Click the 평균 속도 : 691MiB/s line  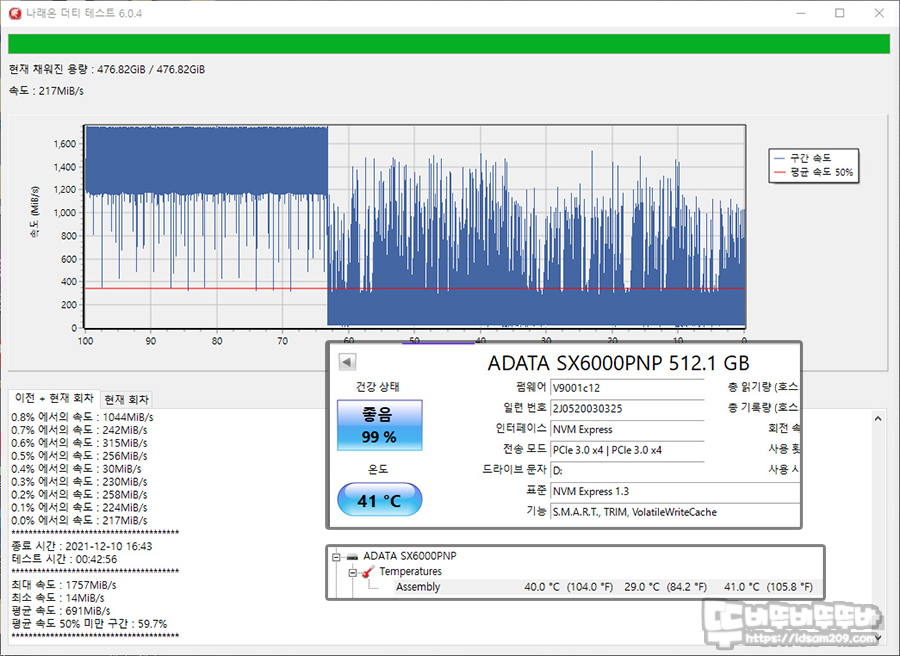(61, 611)
